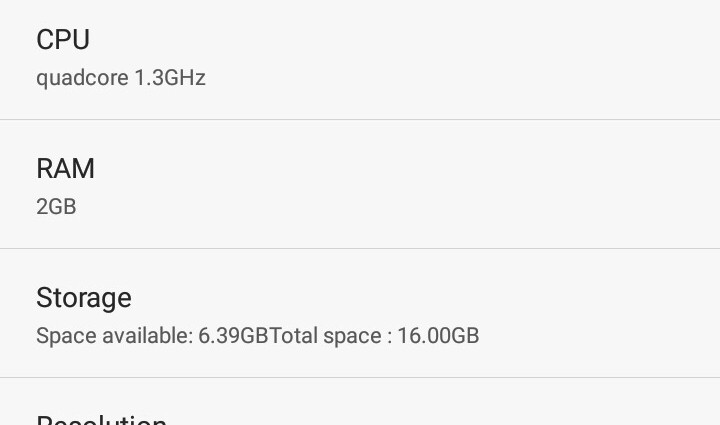Click empty space right of CPU heading
Viewport: 720px width, 425px height.
tap(400, 40)
